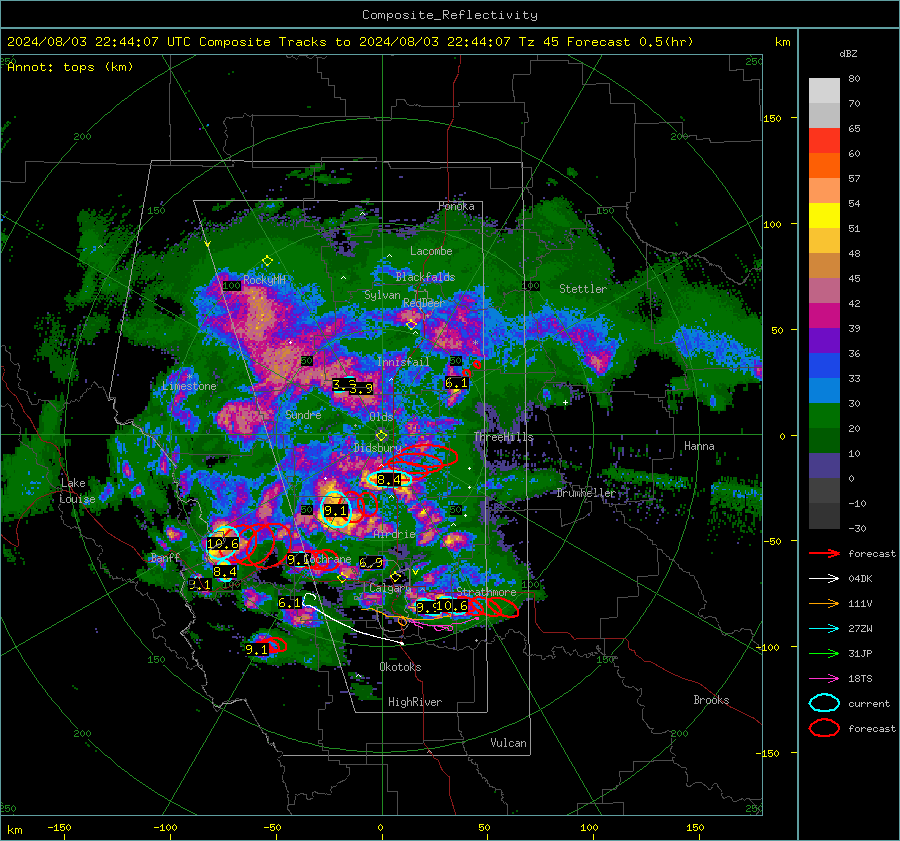Click the HighRiver city label
The image size is (900, 841).
pos(415,702)
